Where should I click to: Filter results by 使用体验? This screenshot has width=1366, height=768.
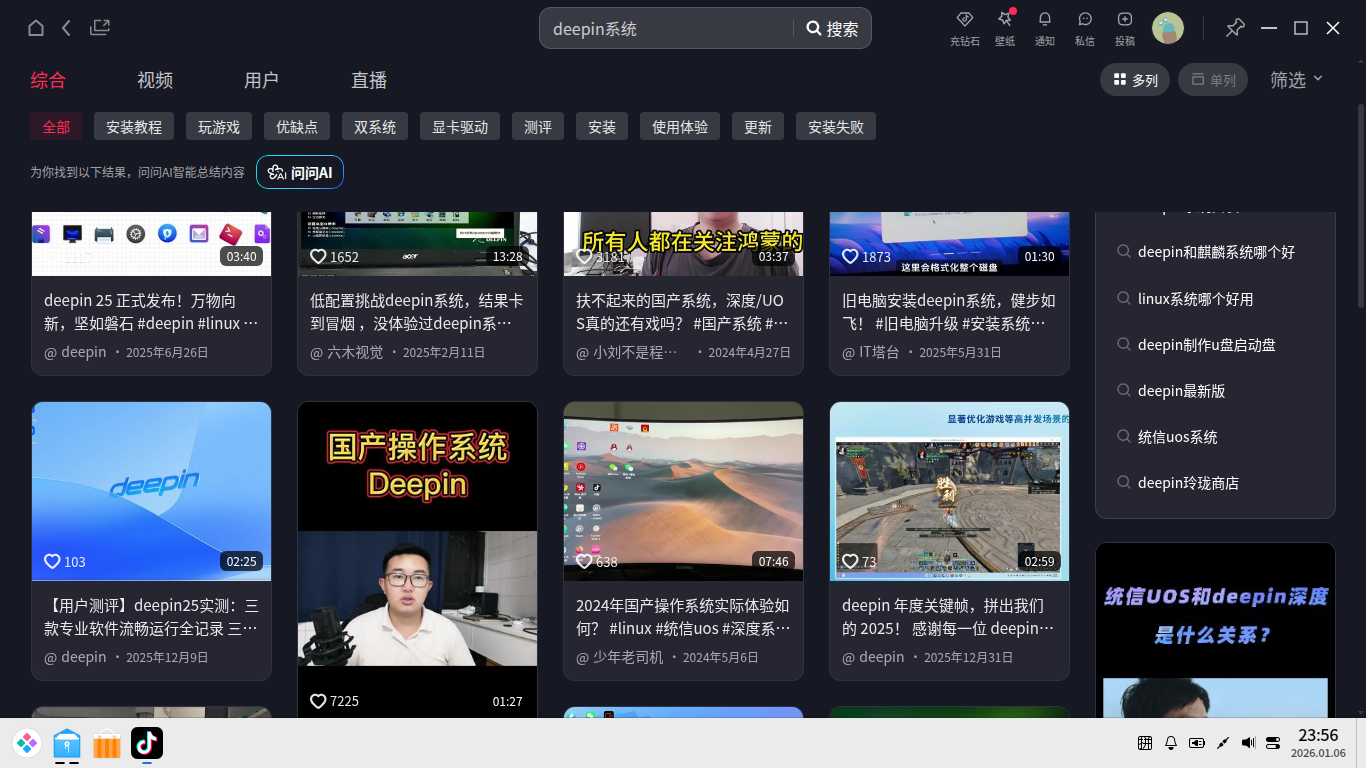pyautogui.click(x=680, y=127)
